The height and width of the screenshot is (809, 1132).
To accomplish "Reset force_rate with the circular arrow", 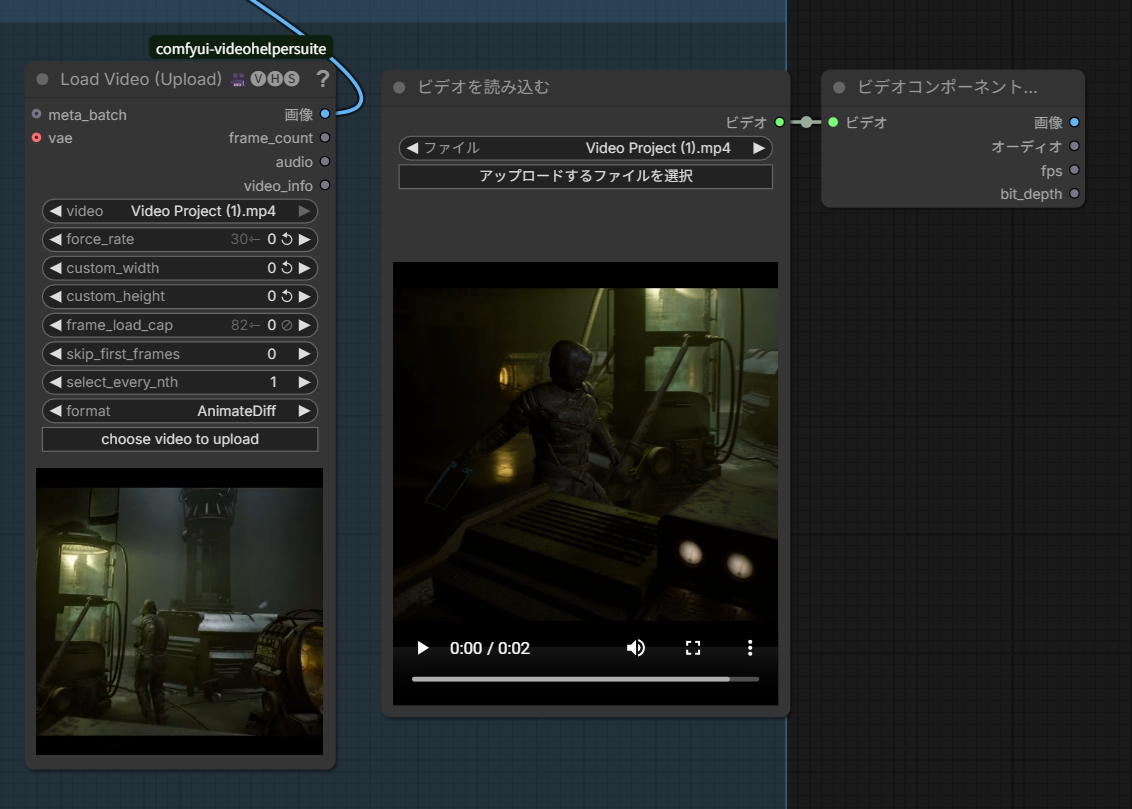I will (x=287, y=239).
